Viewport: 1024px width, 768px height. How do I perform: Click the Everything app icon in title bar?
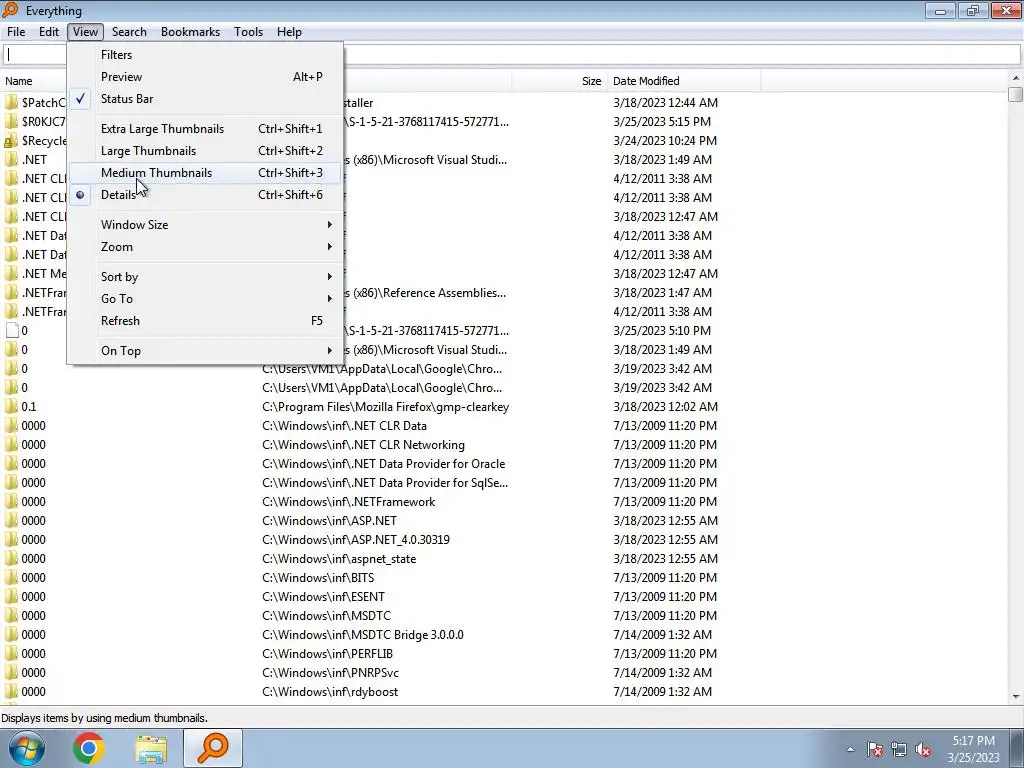pos(10,10)
